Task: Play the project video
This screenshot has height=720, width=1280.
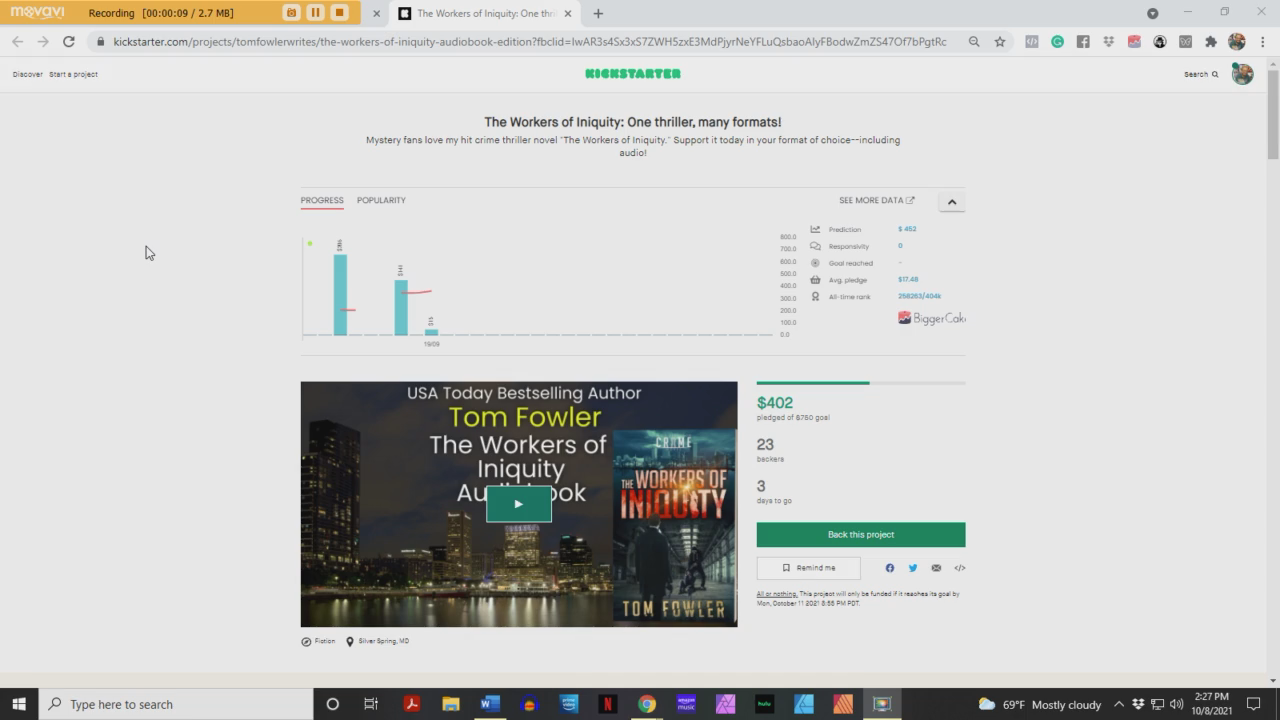Action: click(x=518, y=504)
